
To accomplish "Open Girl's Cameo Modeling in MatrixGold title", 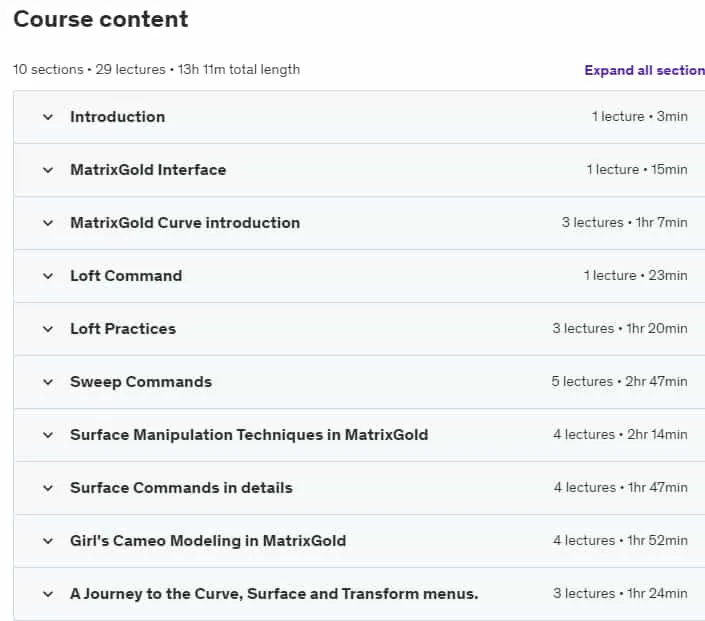I will point(208,541).
